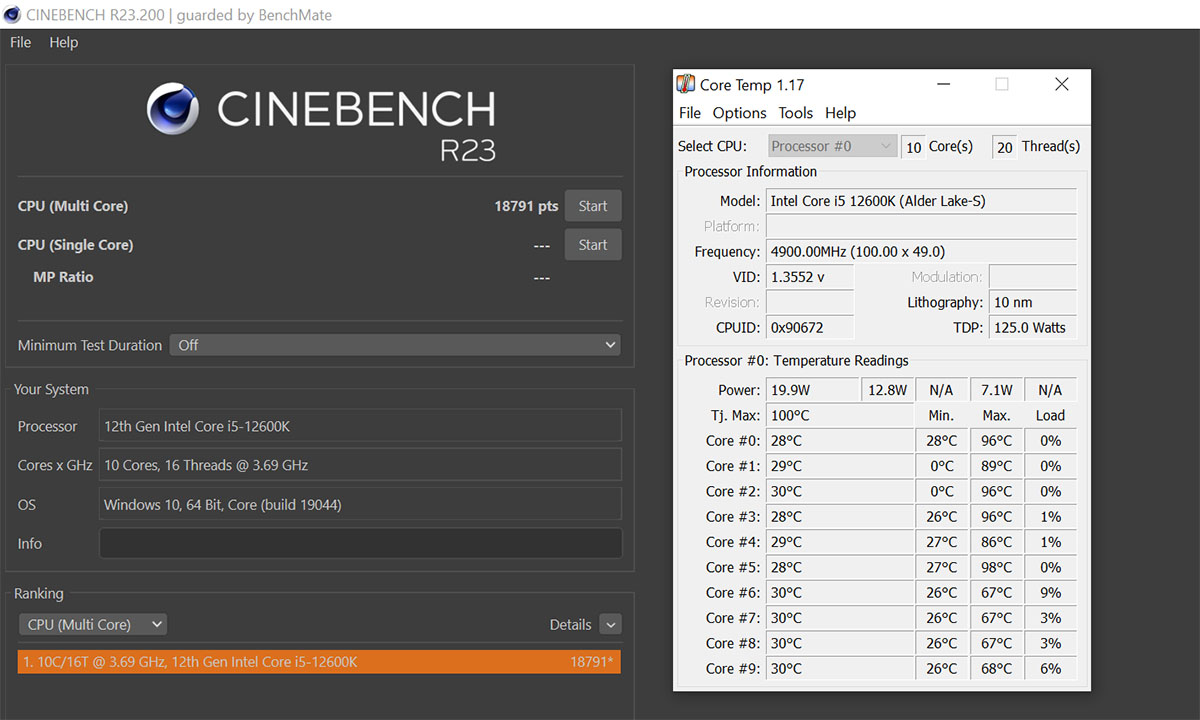The image size is (1200, 720).
Task: Click the Core #5 max temperature 98°C
Action: pos(997,567)
